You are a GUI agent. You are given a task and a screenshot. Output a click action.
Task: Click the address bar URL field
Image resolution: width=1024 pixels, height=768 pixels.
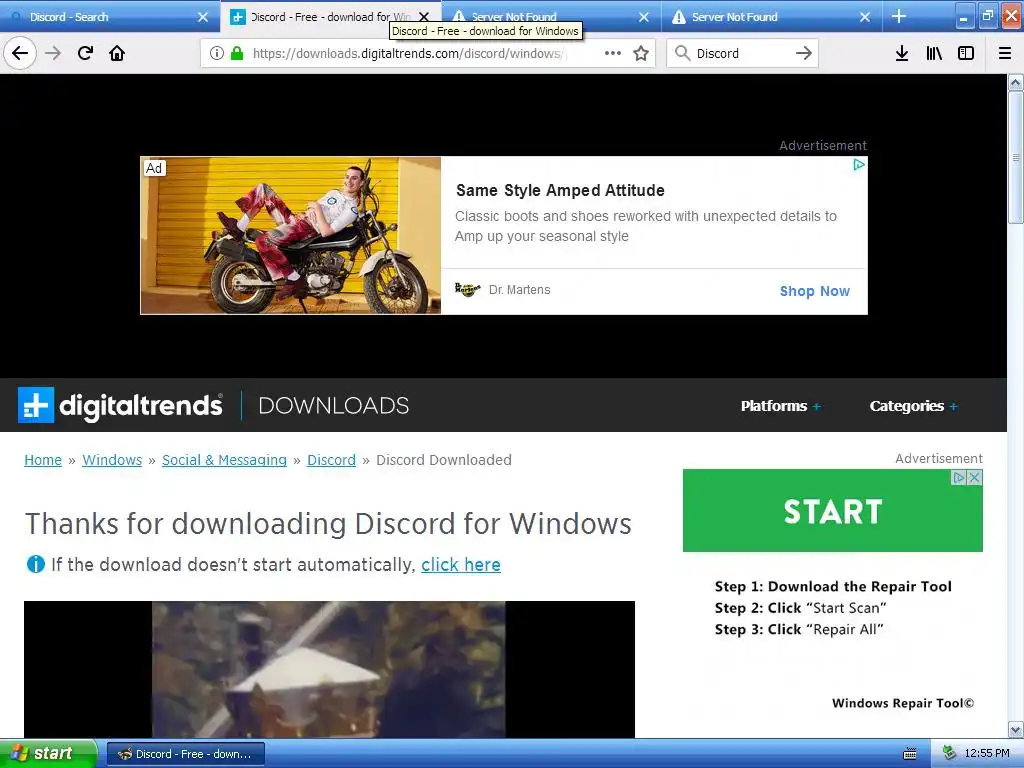tap(408, 53)
